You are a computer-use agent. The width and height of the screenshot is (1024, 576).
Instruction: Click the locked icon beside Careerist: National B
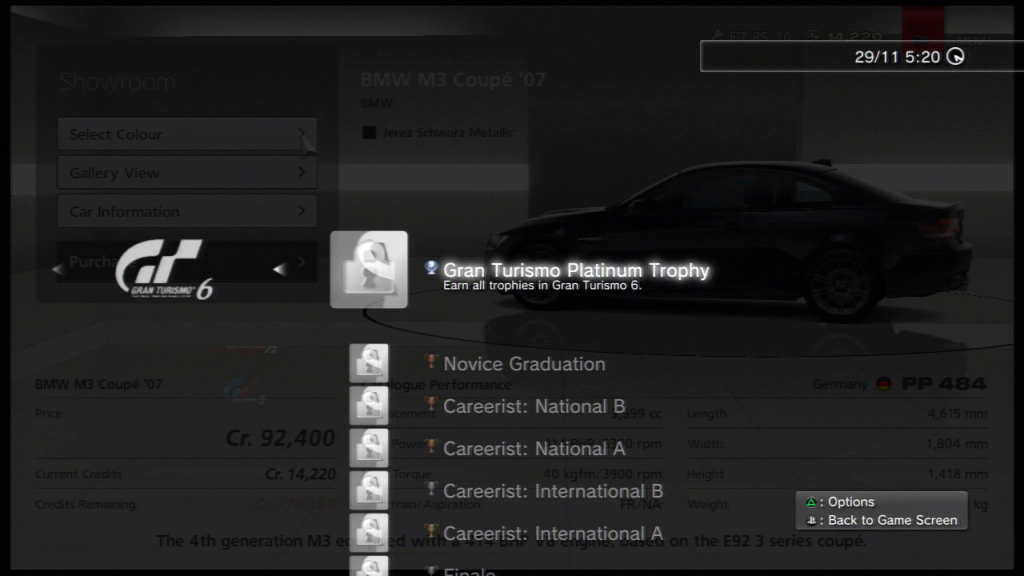[x=369, y=406]
